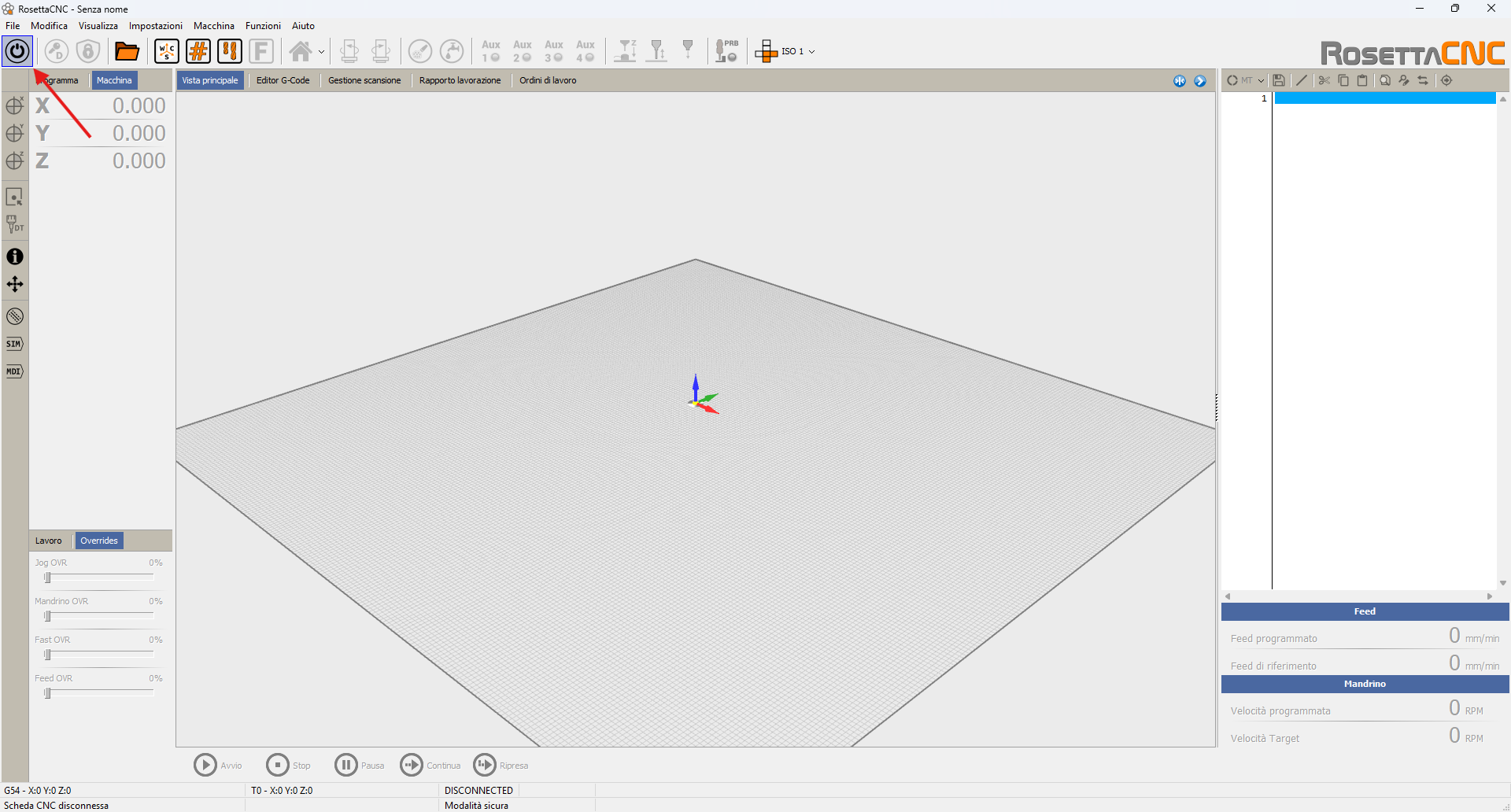The image size is (1511, 812).
Task: Toggle the PRB probe indicator
Action: tap(726, 52)
